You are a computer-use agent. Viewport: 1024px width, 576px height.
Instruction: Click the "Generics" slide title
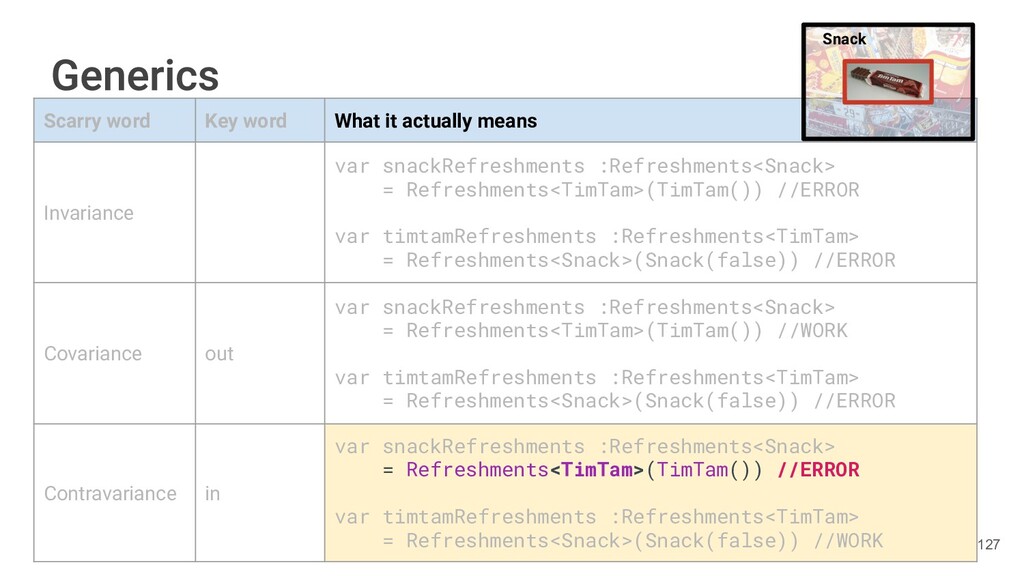click(135, 75)
